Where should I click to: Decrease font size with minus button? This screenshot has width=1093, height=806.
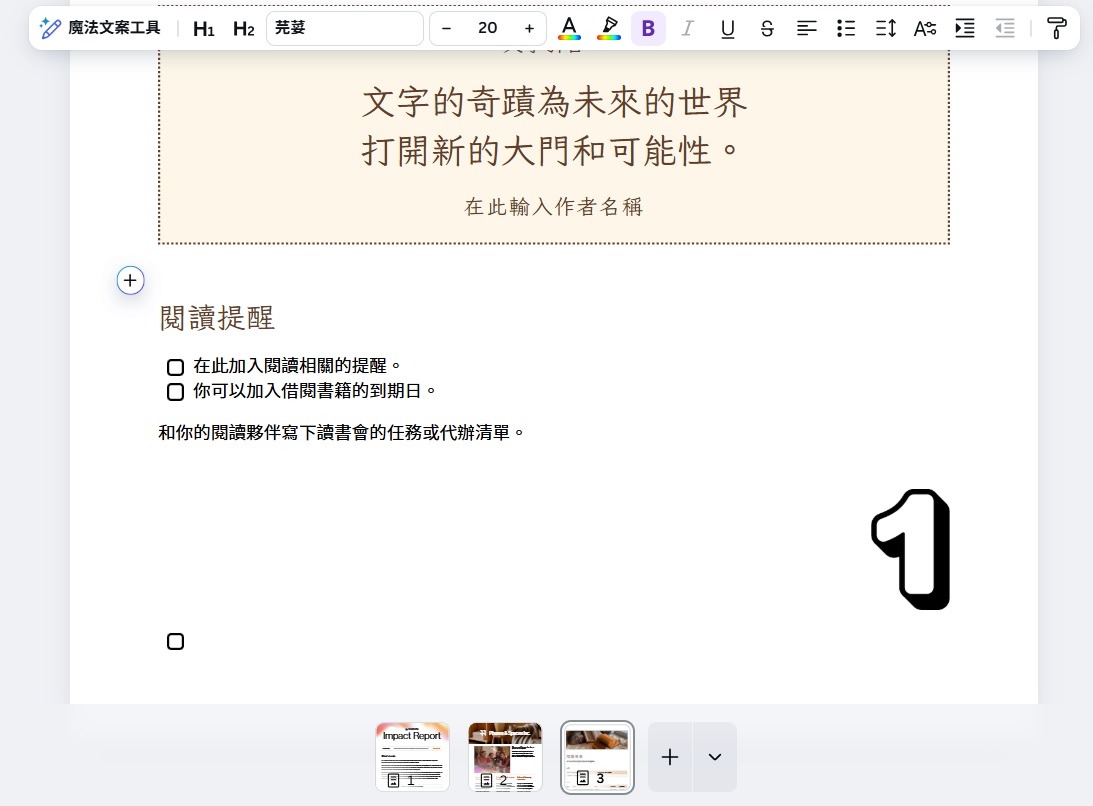pyautogui.click(x=447, y=29)
